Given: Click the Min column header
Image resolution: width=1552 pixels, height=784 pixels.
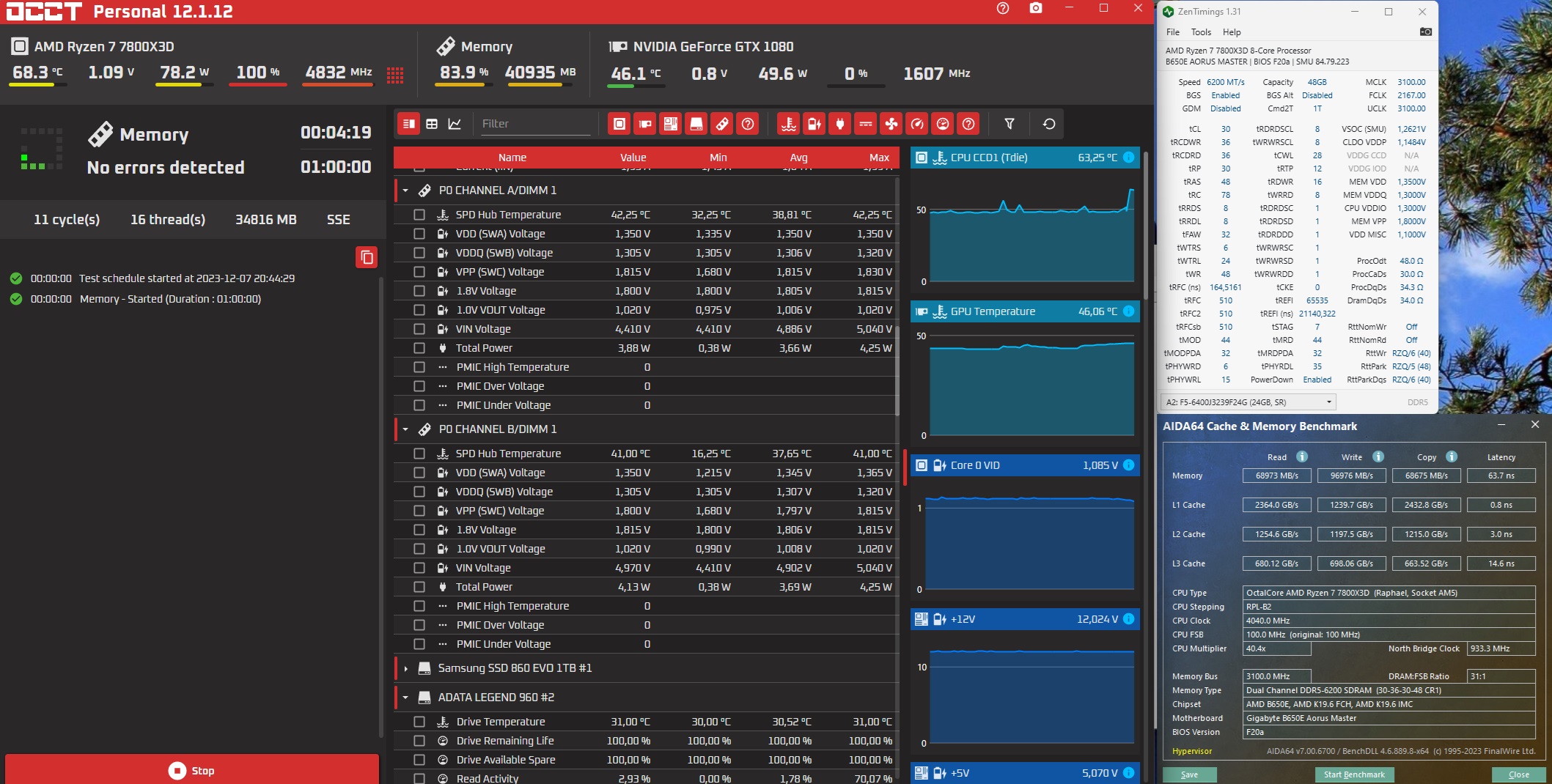Looking at the screenshot, I should [x=718, y=158].
